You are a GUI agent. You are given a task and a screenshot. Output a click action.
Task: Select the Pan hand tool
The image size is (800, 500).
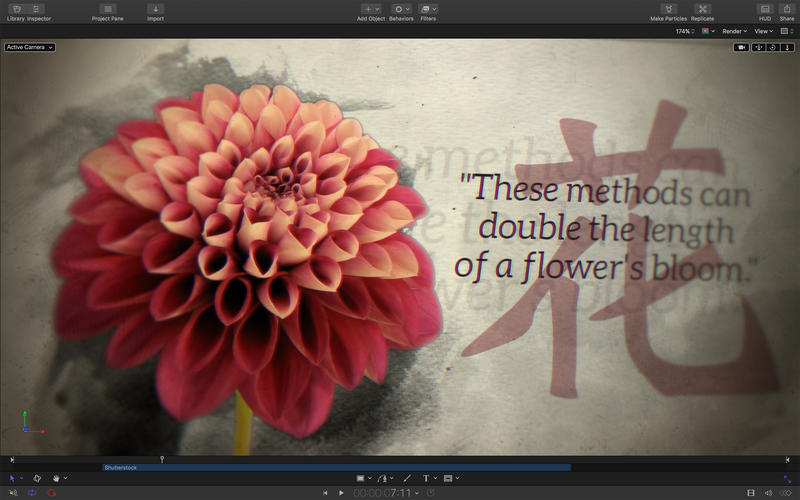click(56, 478)
